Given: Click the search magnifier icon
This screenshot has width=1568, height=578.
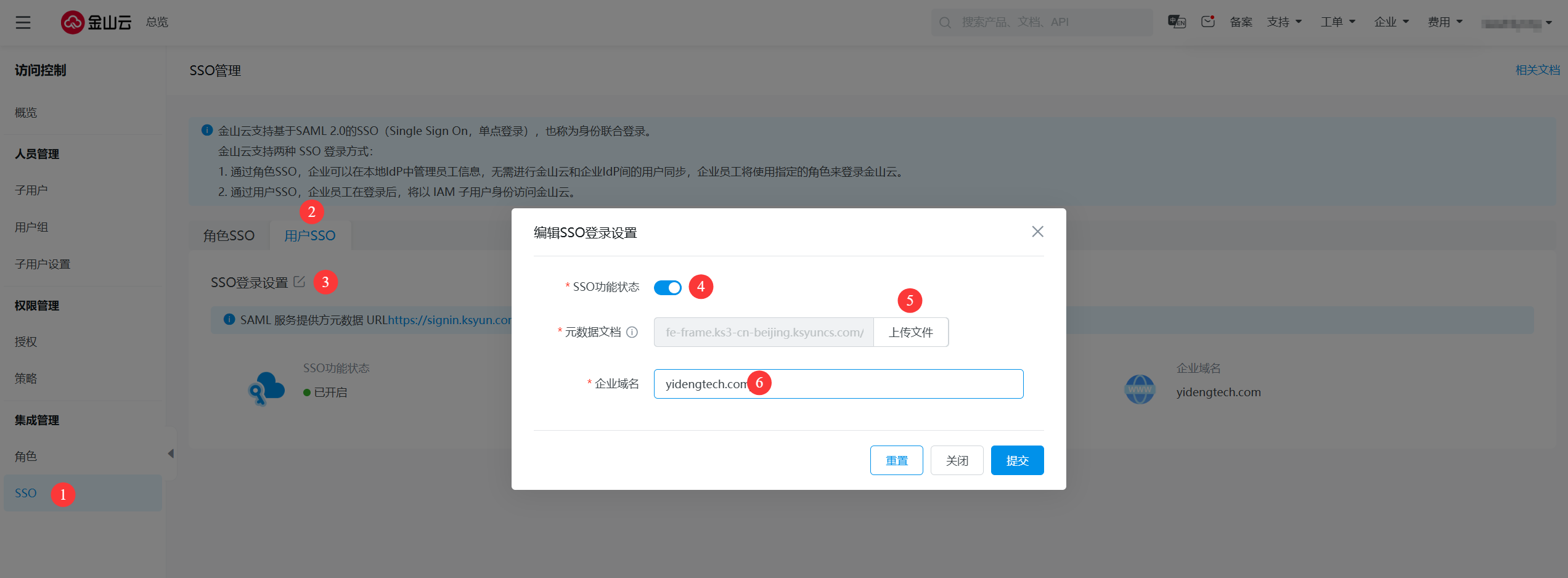Looking at the screenshot, I should (944, 23).
